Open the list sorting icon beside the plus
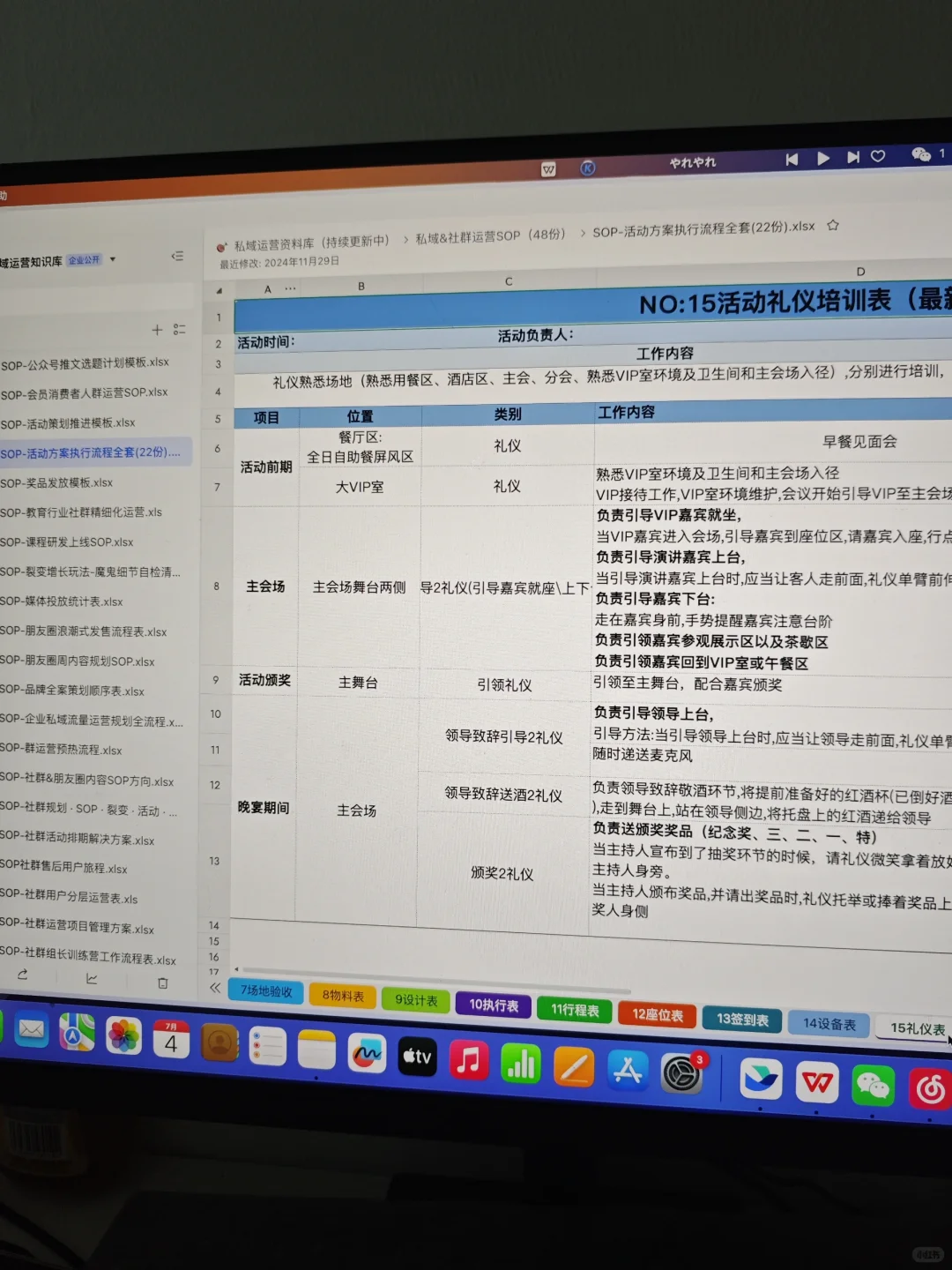952x1270 pixels. pyautogui.click(x=181, y=330)
